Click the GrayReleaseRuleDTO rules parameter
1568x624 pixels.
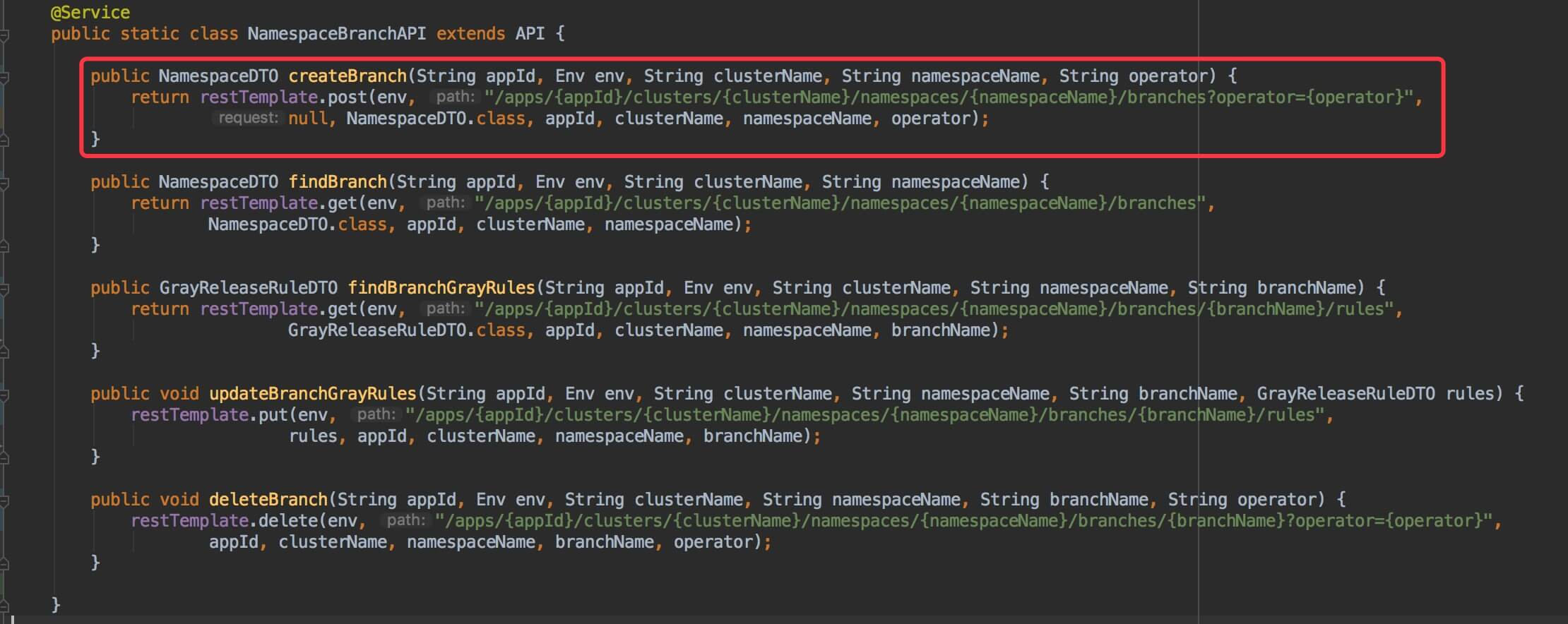[x=1376, y=394]
